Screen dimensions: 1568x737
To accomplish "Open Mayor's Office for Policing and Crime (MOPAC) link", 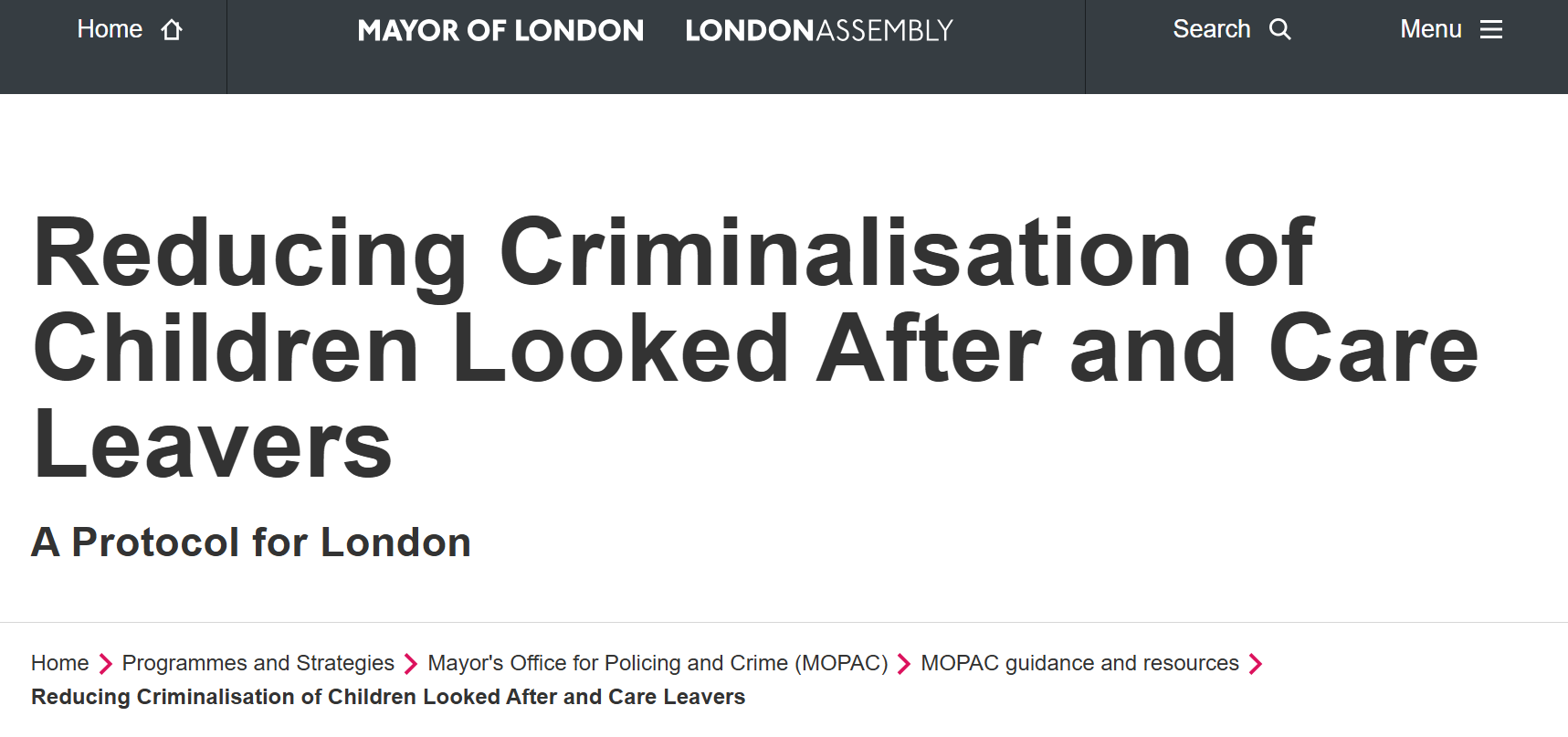I will click(x=658, y=663).
